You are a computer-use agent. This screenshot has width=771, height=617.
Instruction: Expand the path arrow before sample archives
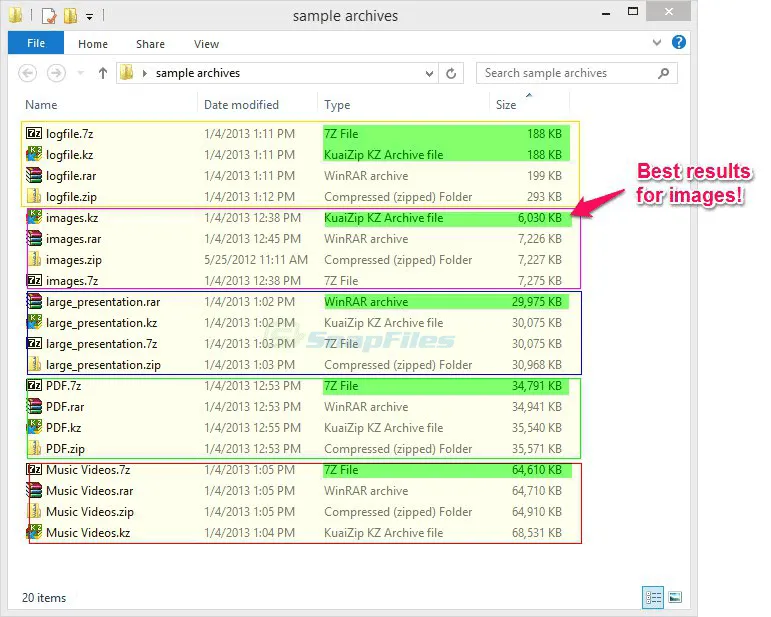point(145,73)
